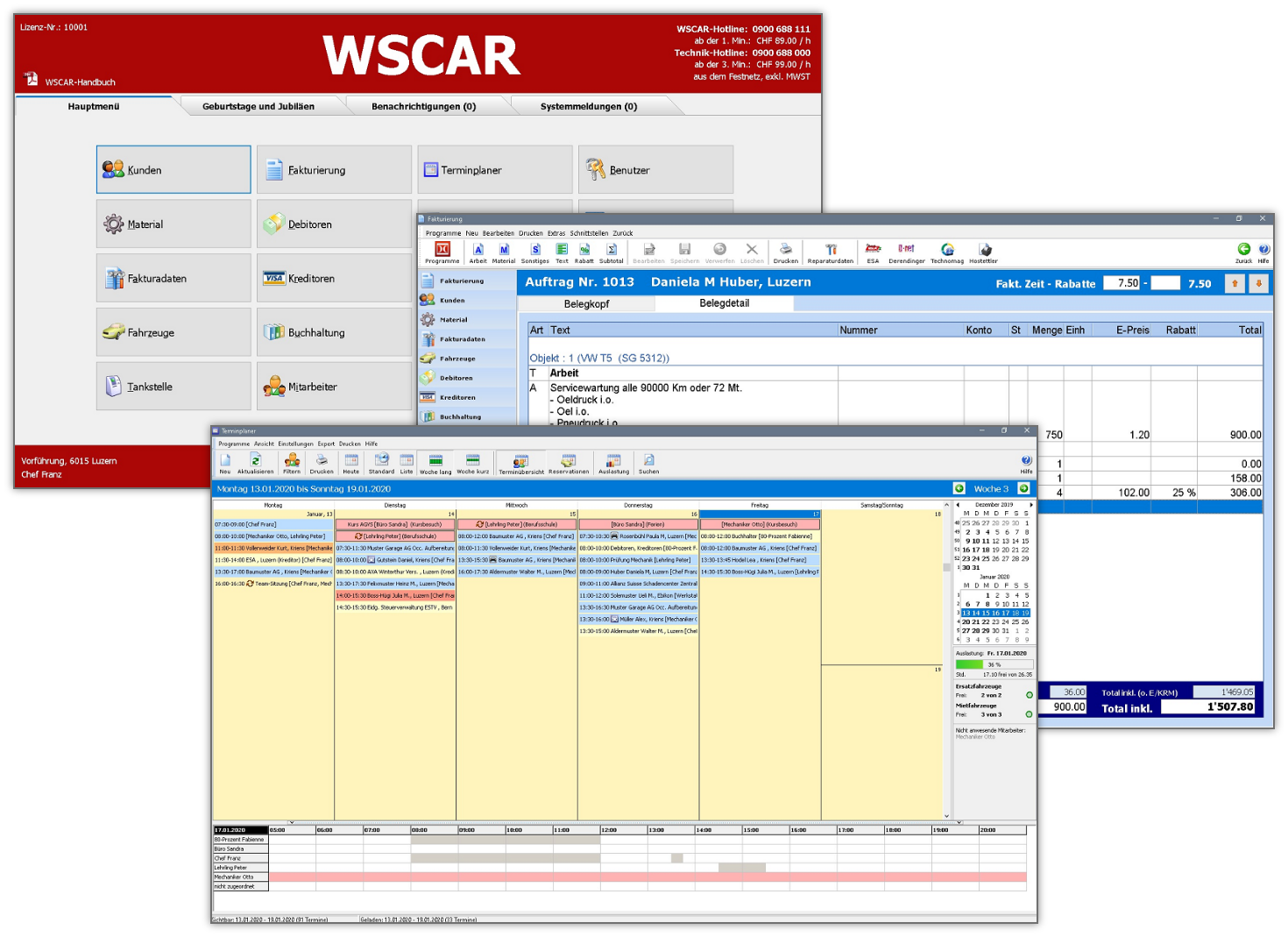The image size is (1288, 937).
Task: Toggle the Woche lang view
Action: pos(435,462)
